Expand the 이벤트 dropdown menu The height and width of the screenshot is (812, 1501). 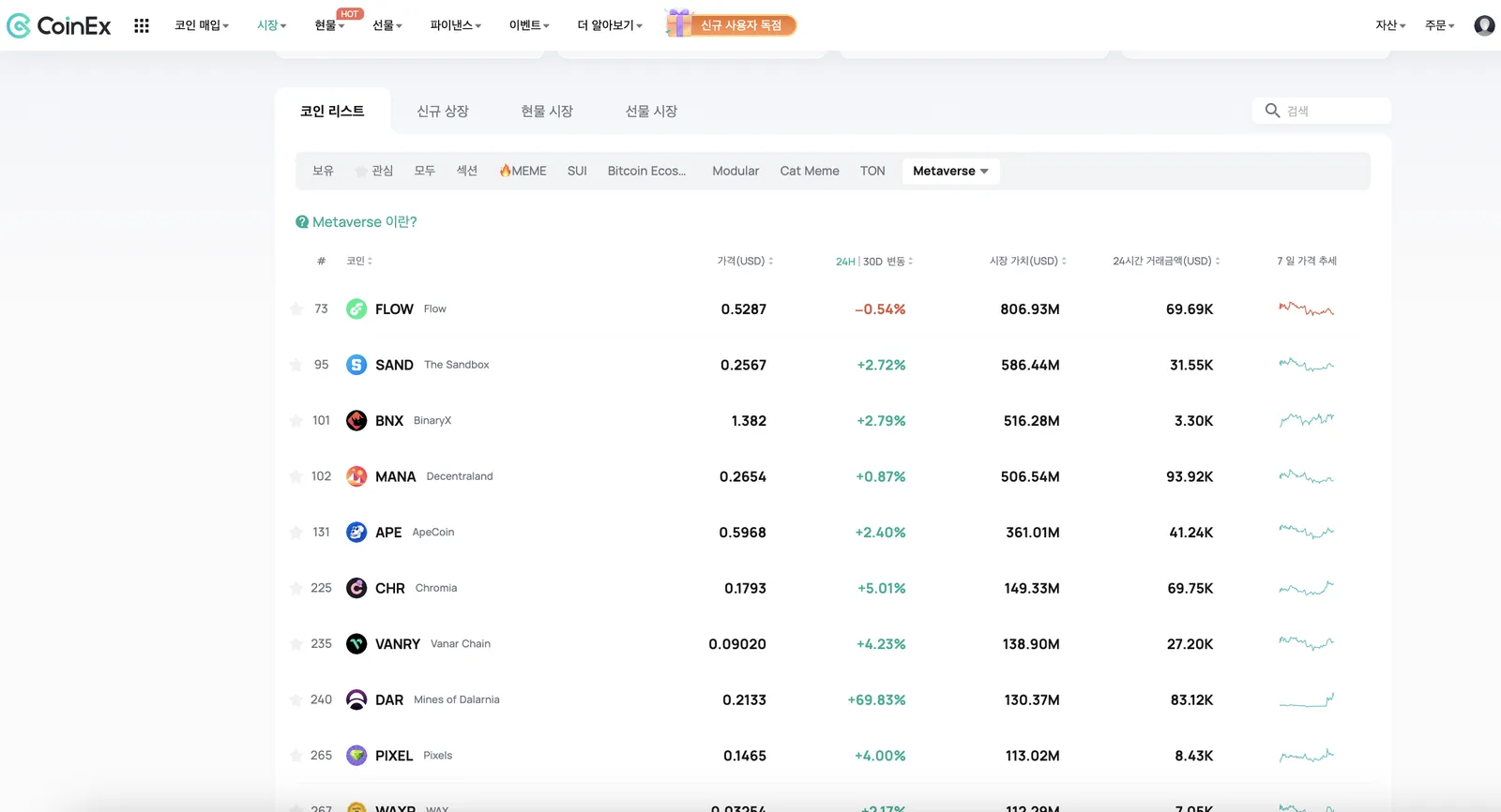529,25
